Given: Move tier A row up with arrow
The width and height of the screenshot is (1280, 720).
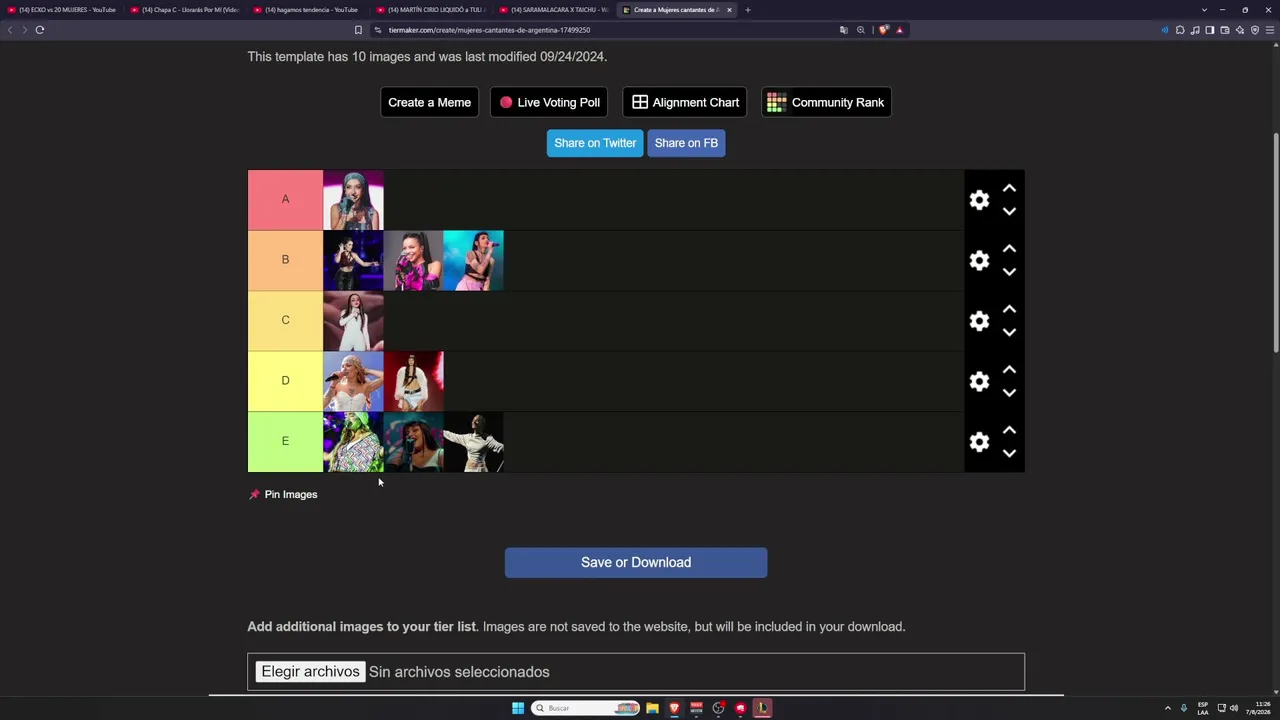Looking at the screenshot, I should pos(1009,188).
